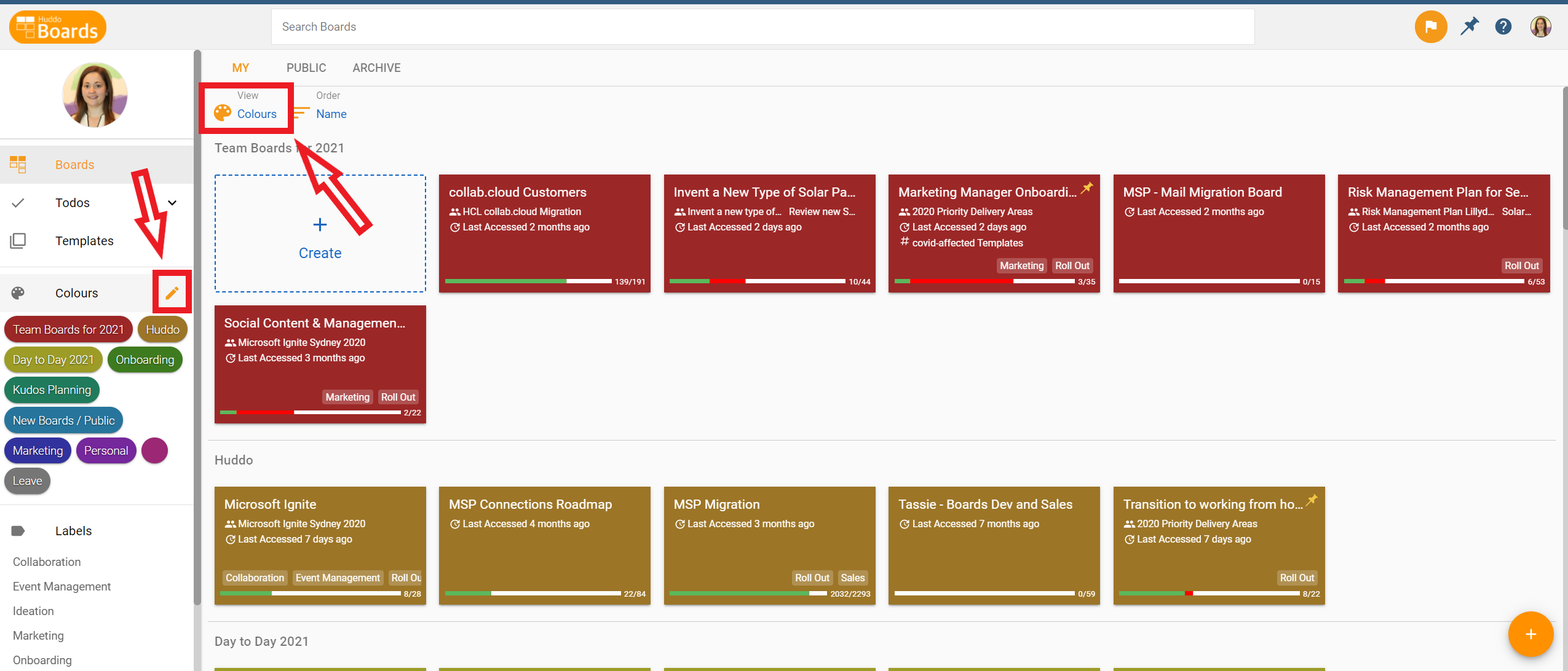Select Todos in the sidebar
The width and height of the screenshot is (1568, 671).
[97, 203]
